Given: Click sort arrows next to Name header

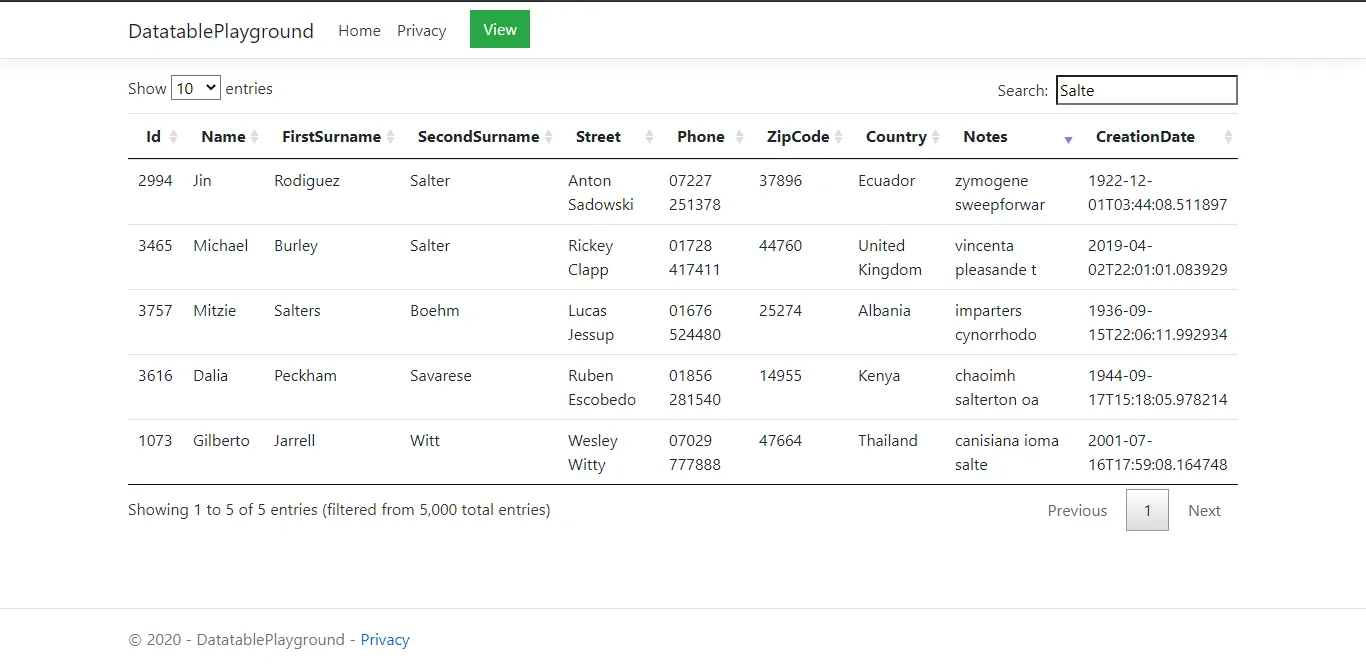Looking at the screenshot, I should click(254, 137).
